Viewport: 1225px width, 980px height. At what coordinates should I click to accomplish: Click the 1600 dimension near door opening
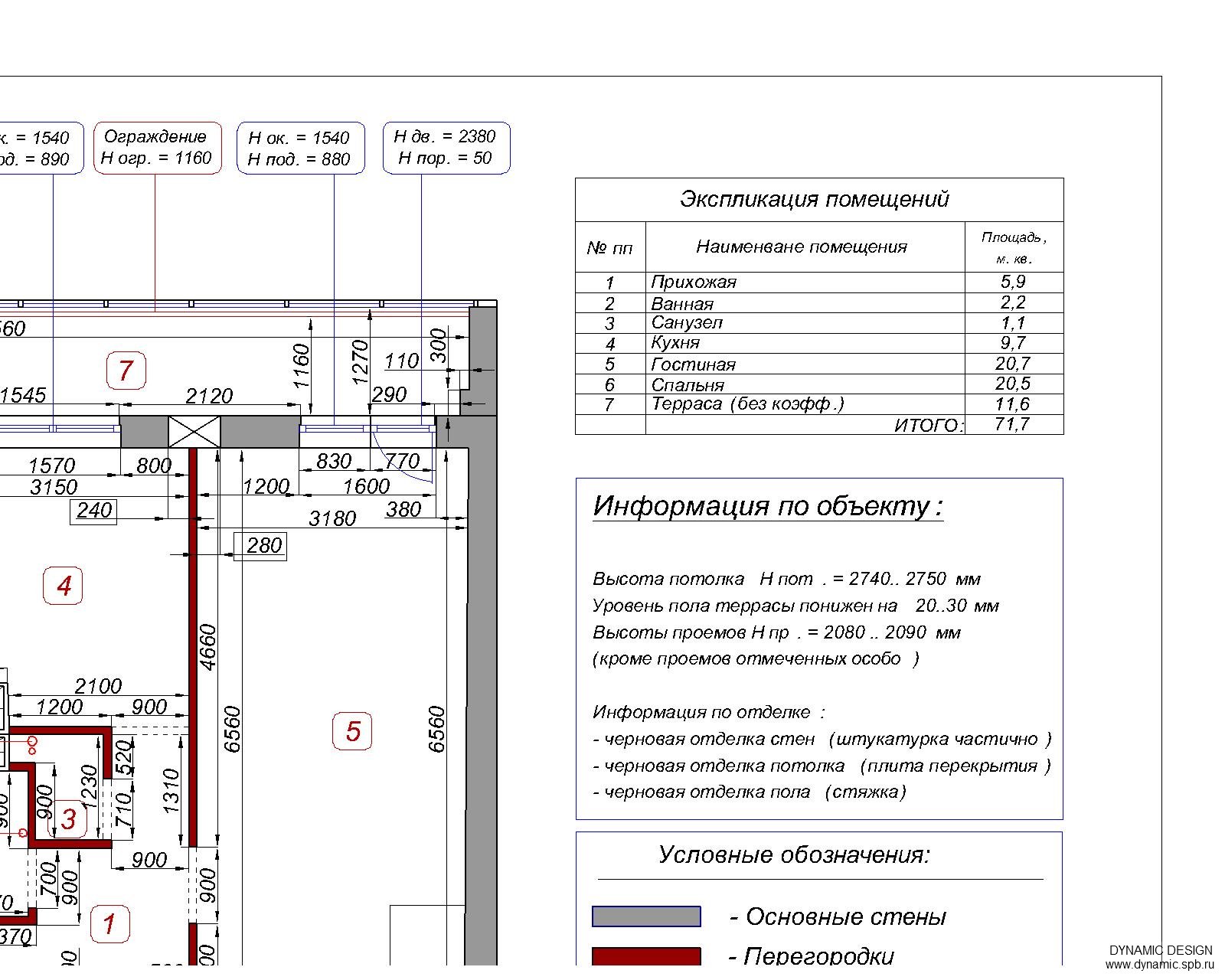pos(366,487)
